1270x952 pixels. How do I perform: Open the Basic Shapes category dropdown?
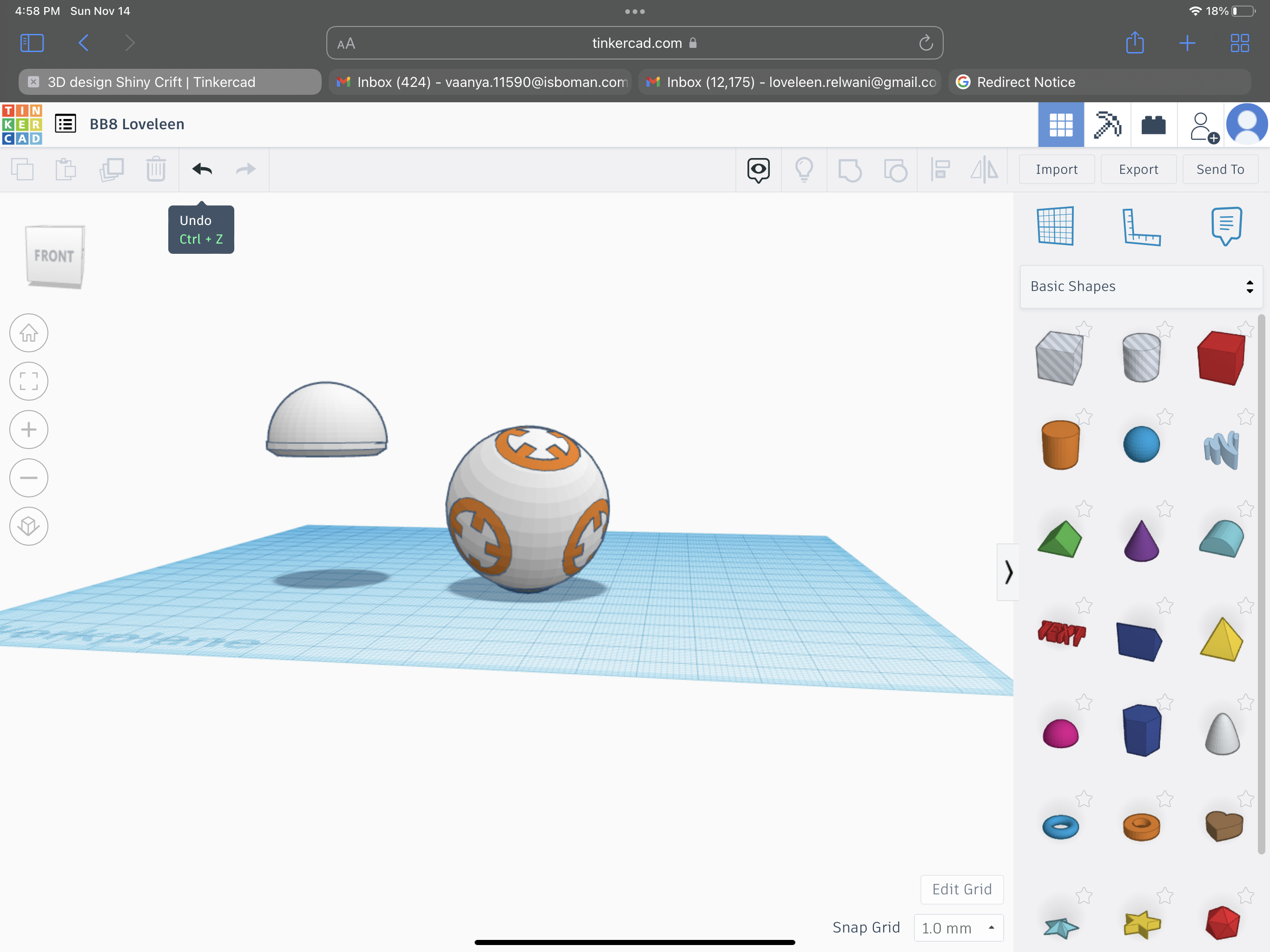tap(1141, 286)
